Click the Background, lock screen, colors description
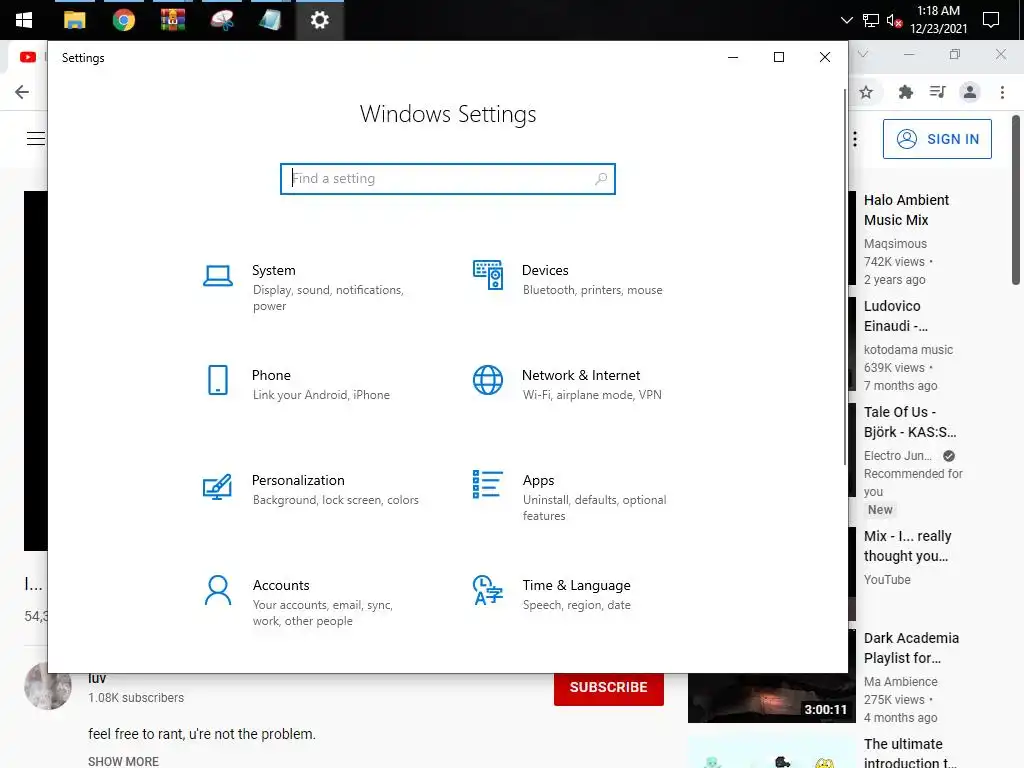The width and height of the screenshot is (1024, 768). coord(336,500)
